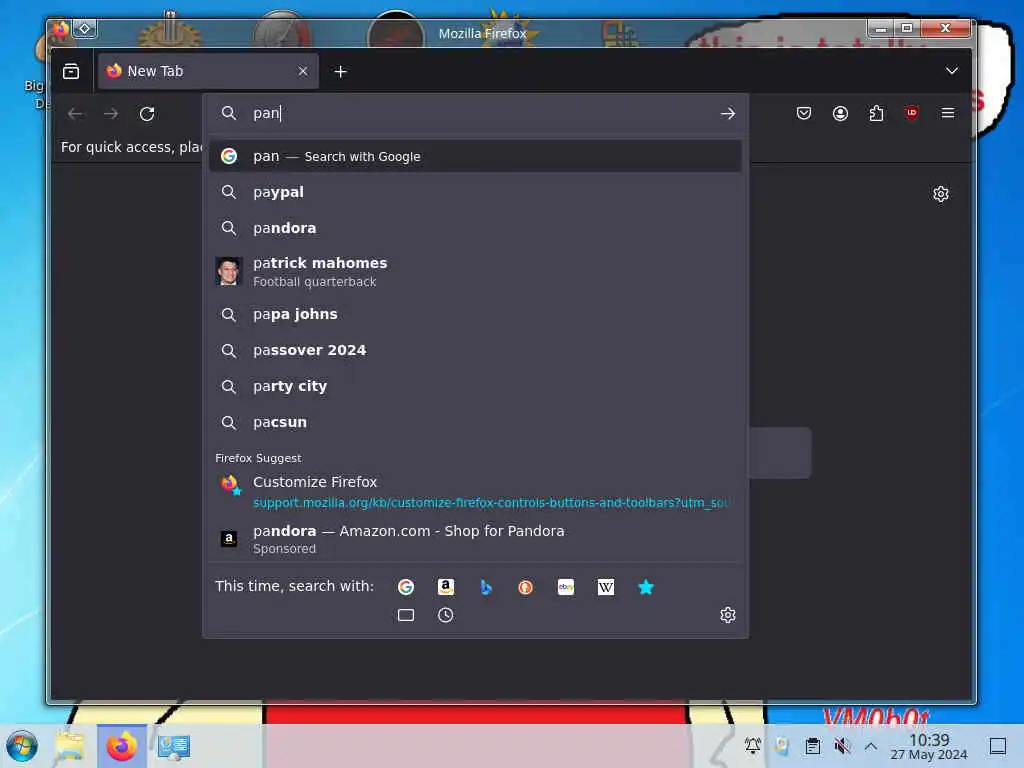The height and width of the screenshot is (768, 1024).
Task: Search this time with DuckDuckGo
Action: pyautogui.click(x=526, y=587)
